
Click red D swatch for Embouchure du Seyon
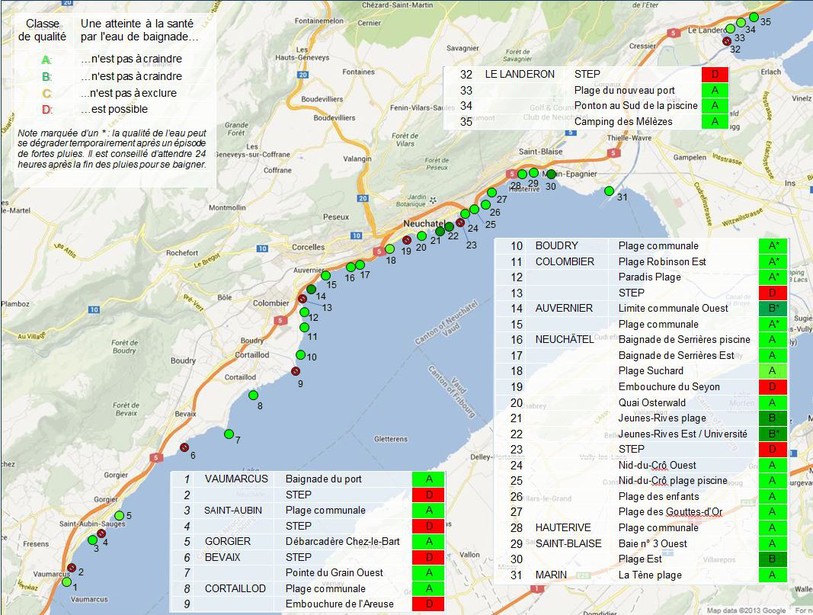[x=773, y=386]
